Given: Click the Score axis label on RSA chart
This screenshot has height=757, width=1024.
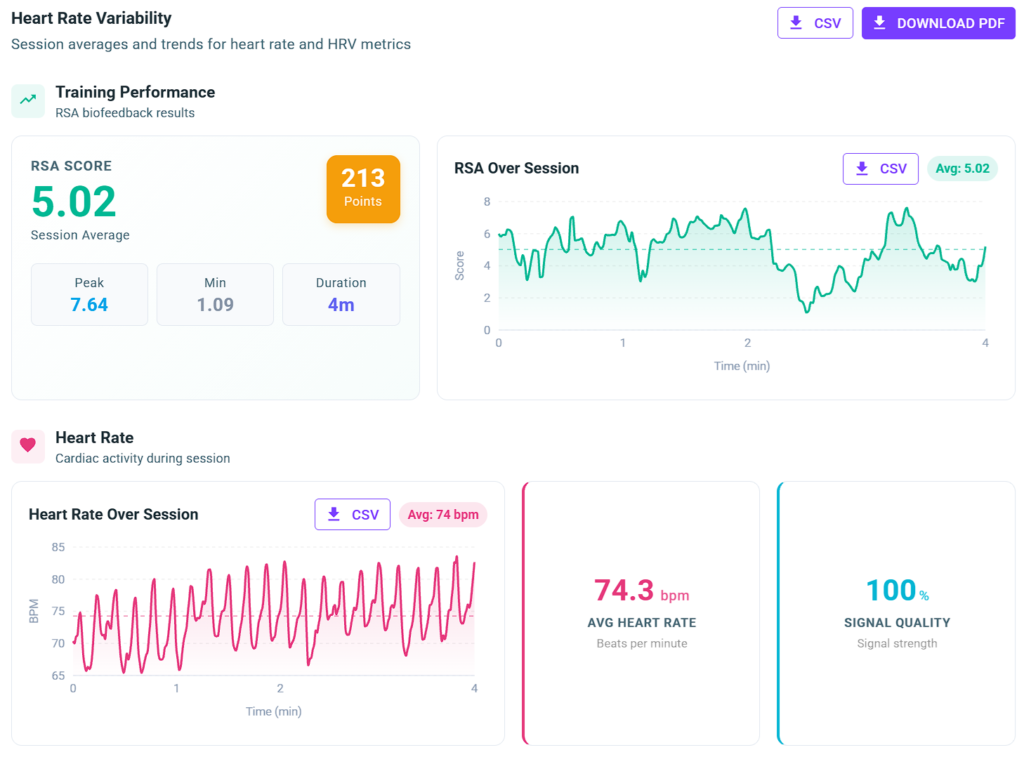Looking at the screenshot, I should click(460, 266).
